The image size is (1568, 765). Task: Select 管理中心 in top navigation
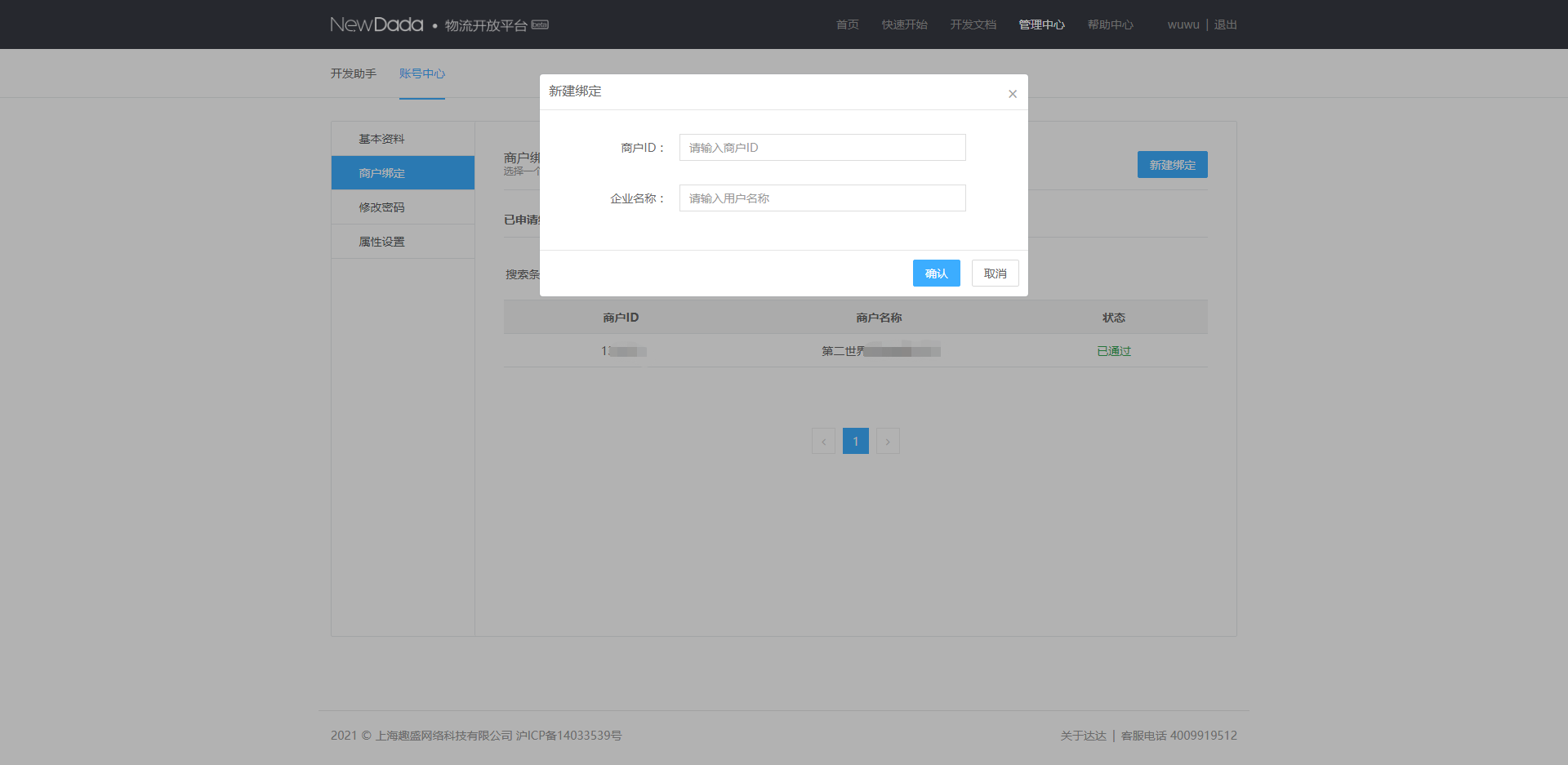1041,24
